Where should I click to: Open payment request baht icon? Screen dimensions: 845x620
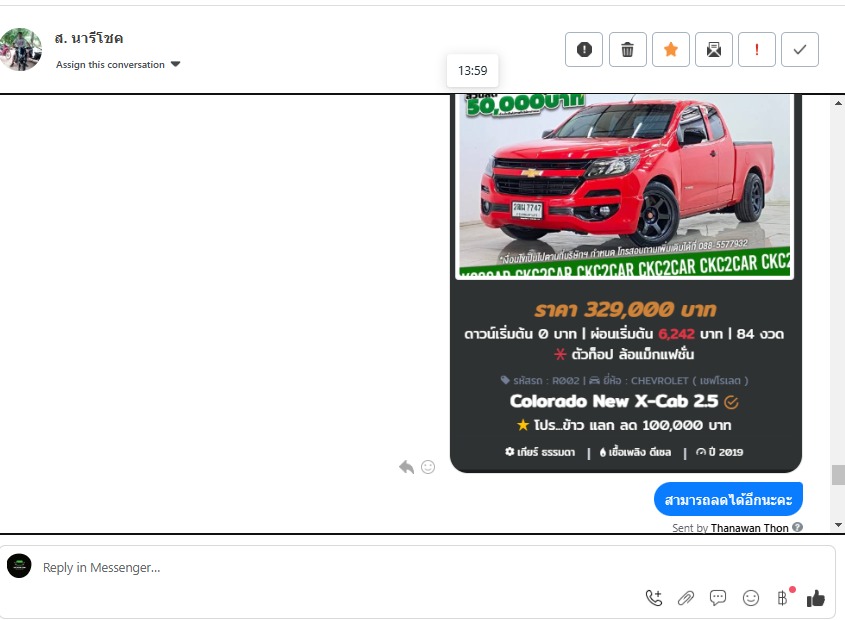tap(782, 597)
